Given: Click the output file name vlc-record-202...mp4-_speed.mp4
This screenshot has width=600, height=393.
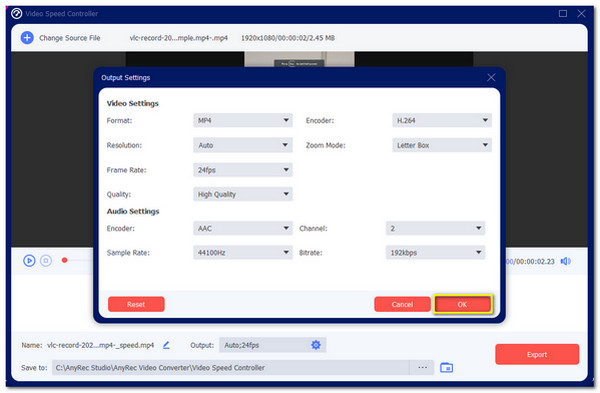Looking at the screenshot, I should click(x=100, y=345).
